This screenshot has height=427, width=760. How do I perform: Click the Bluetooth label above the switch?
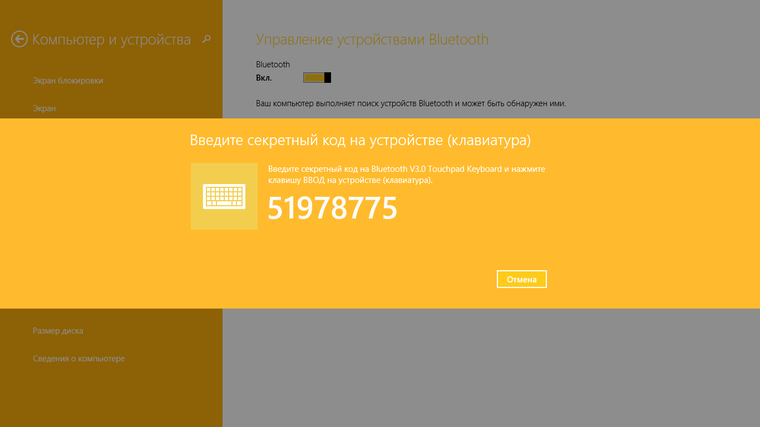(273, 64)
